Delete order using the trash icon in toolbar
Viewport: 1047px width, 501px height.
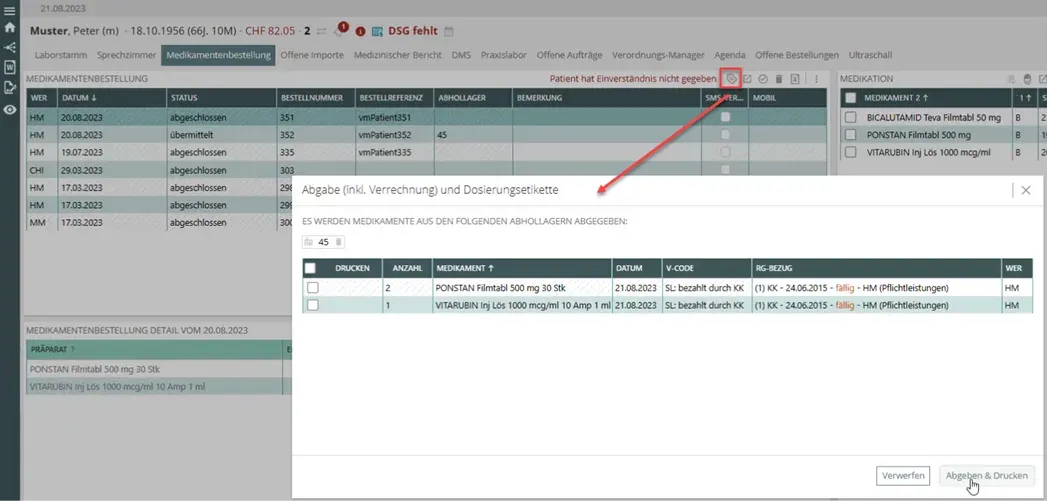click(x=779, y=79)
